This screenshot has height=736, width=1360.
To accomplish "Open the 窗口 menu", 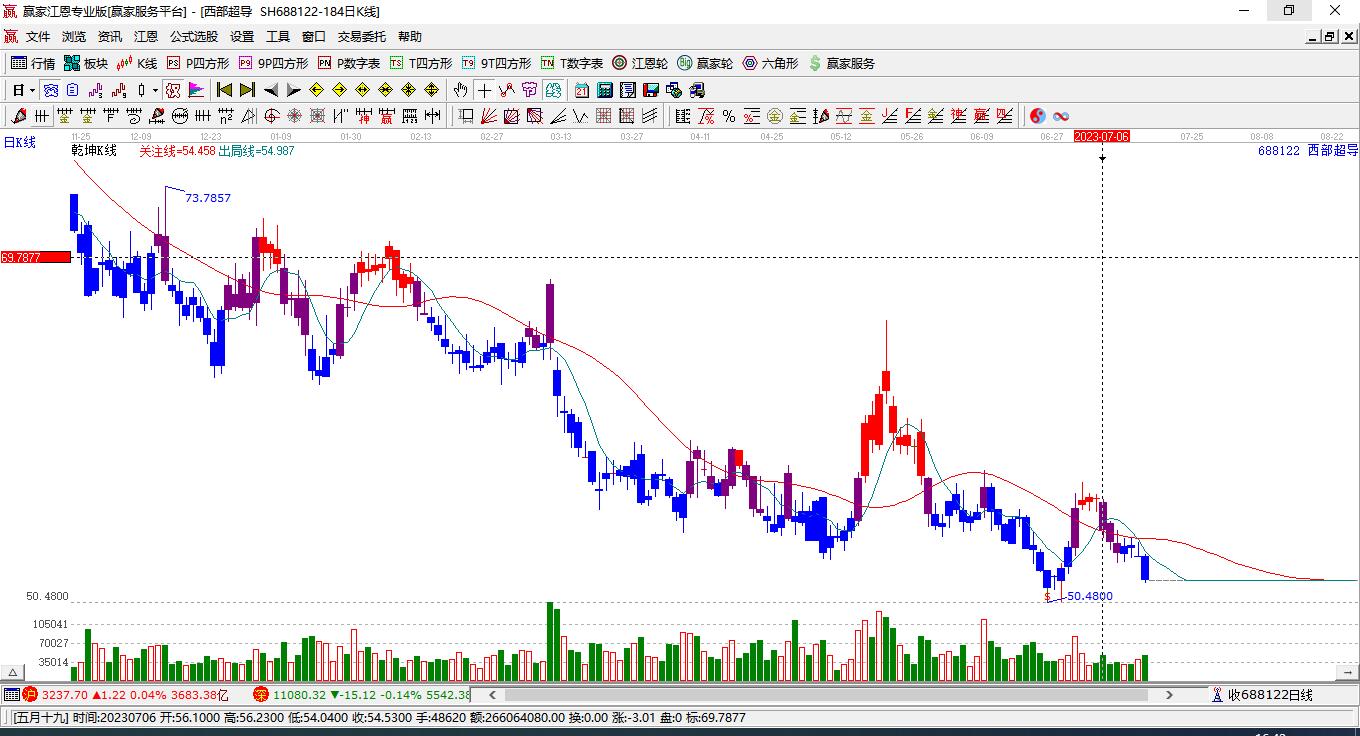I will [314, 37].
